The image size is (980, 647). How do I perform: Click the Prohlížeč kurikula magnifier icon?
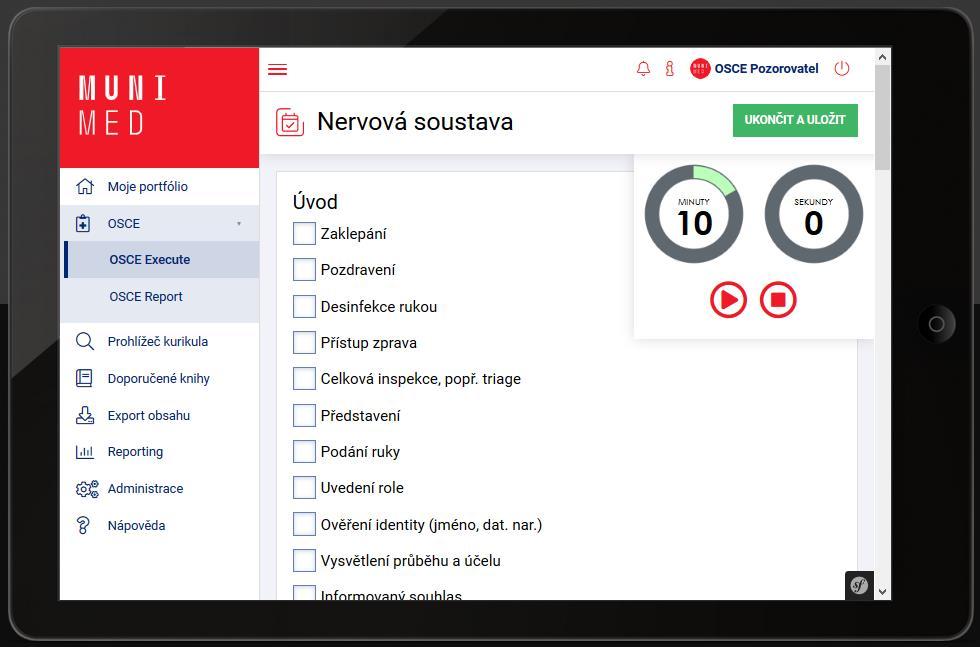(x=84, y=341)
